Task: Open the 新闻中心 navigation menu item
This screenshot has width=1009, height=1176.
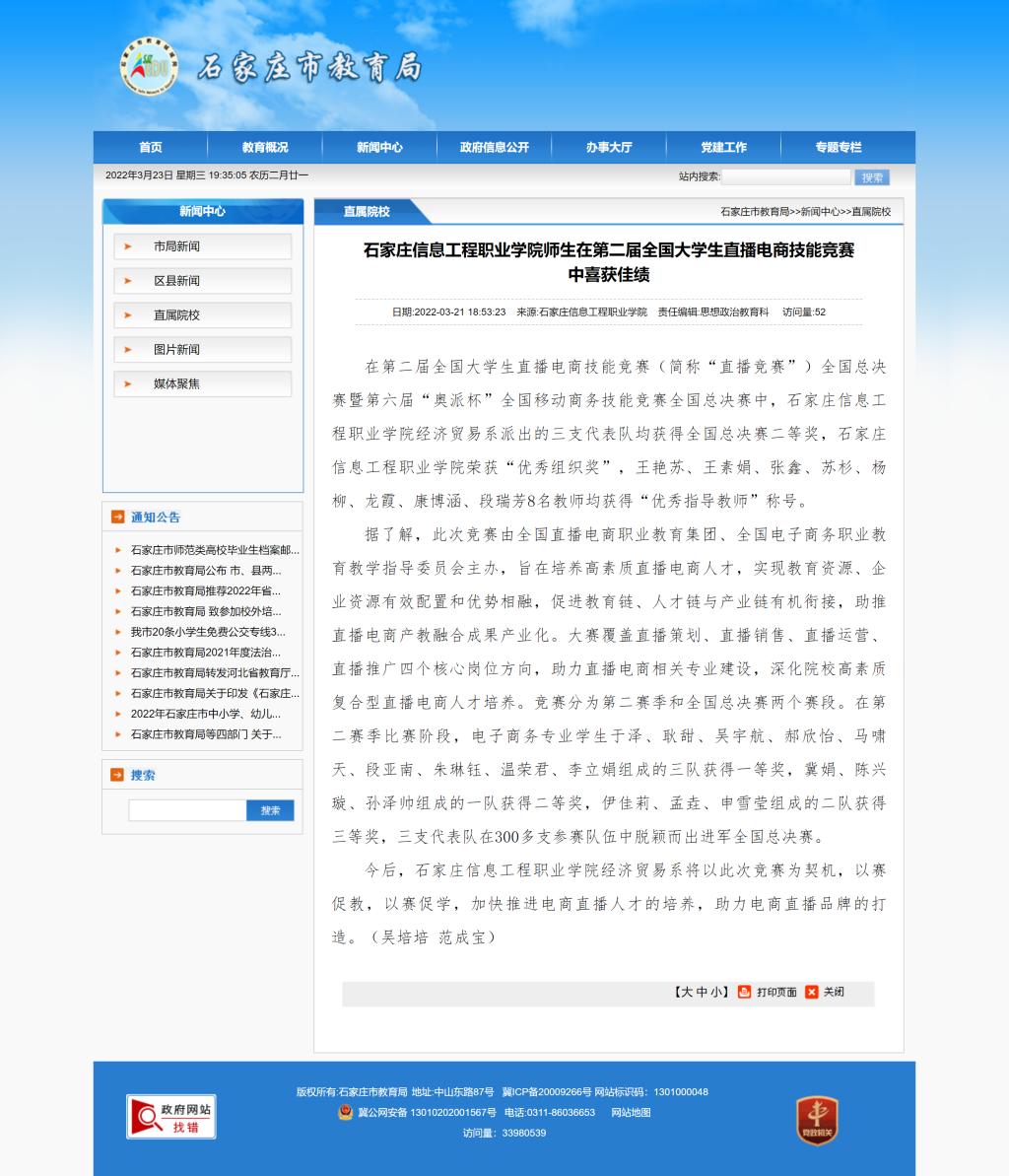Action: pyautogui.click(x=379, y=147)
